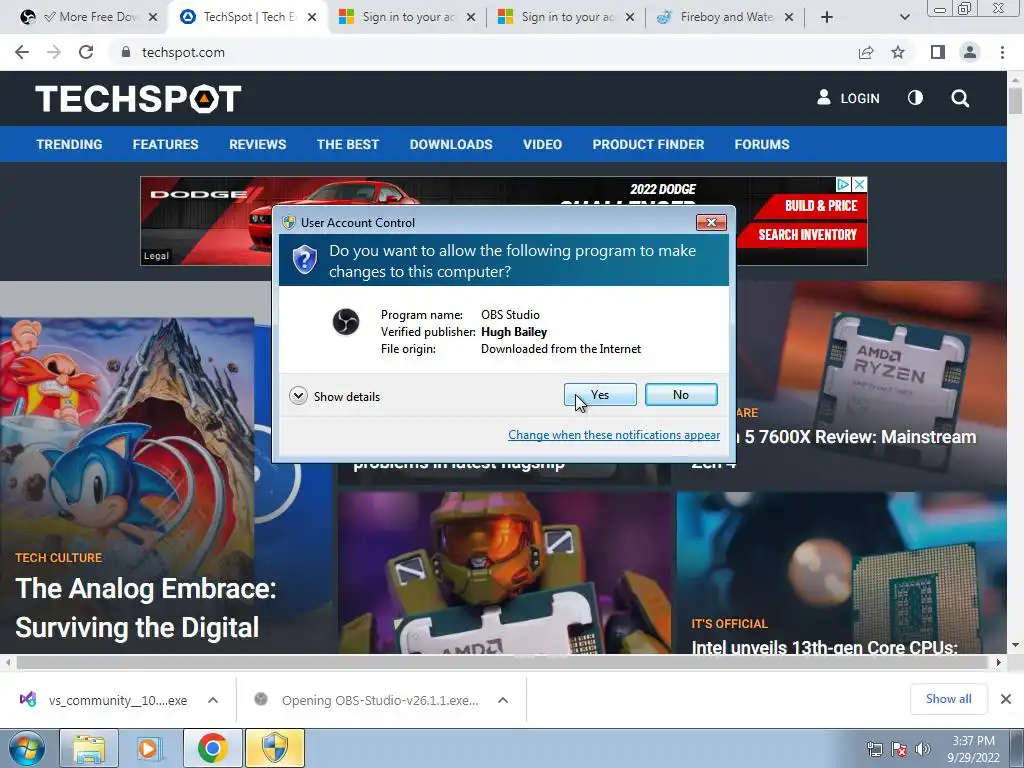Switch to first Sign in to your account tab
This screenshot has height=768, width=1024.
(408, 17)
